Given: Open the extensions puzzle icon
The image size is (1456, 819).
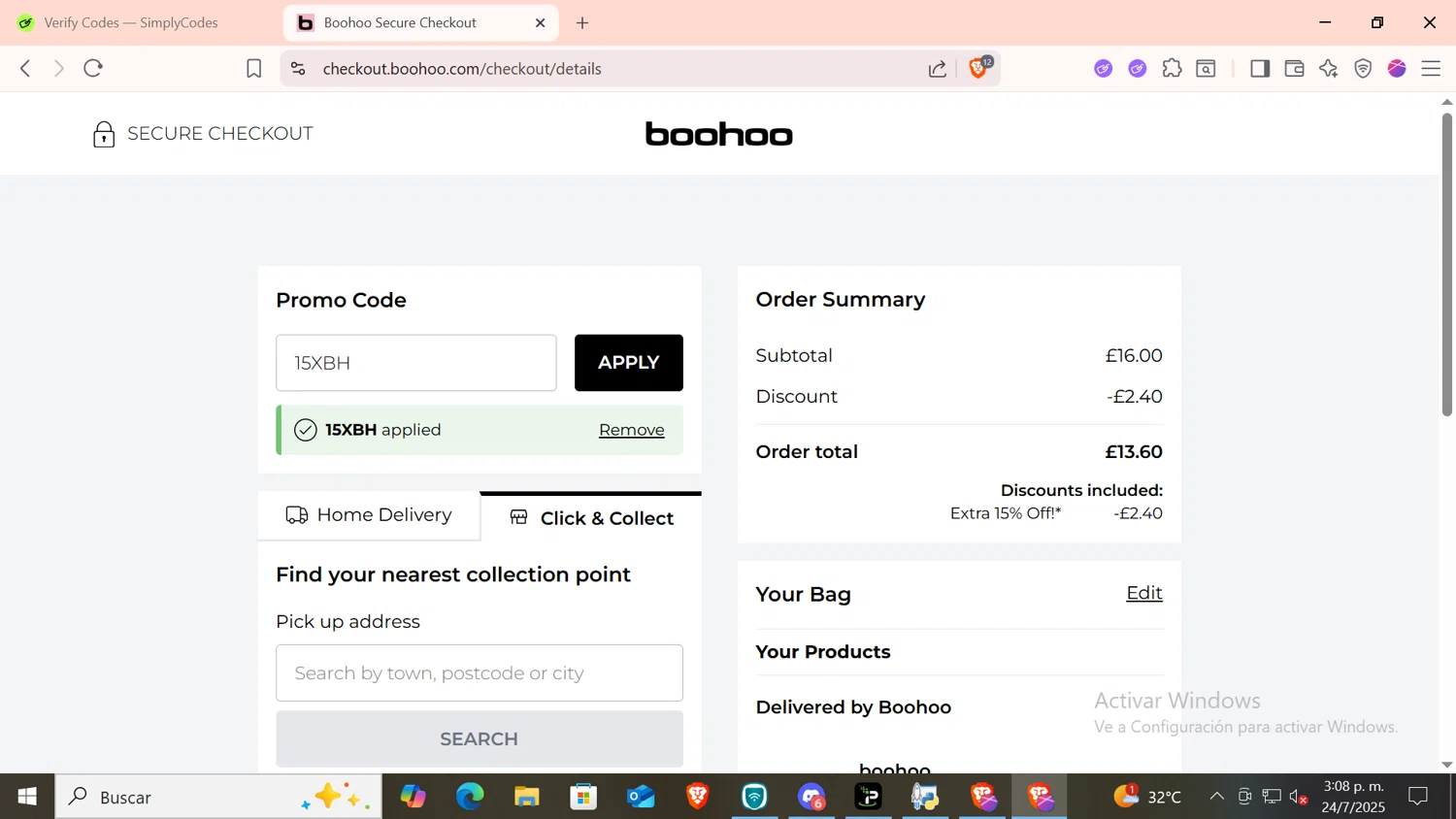Looking at the screenshot, I should [1173, 68].
